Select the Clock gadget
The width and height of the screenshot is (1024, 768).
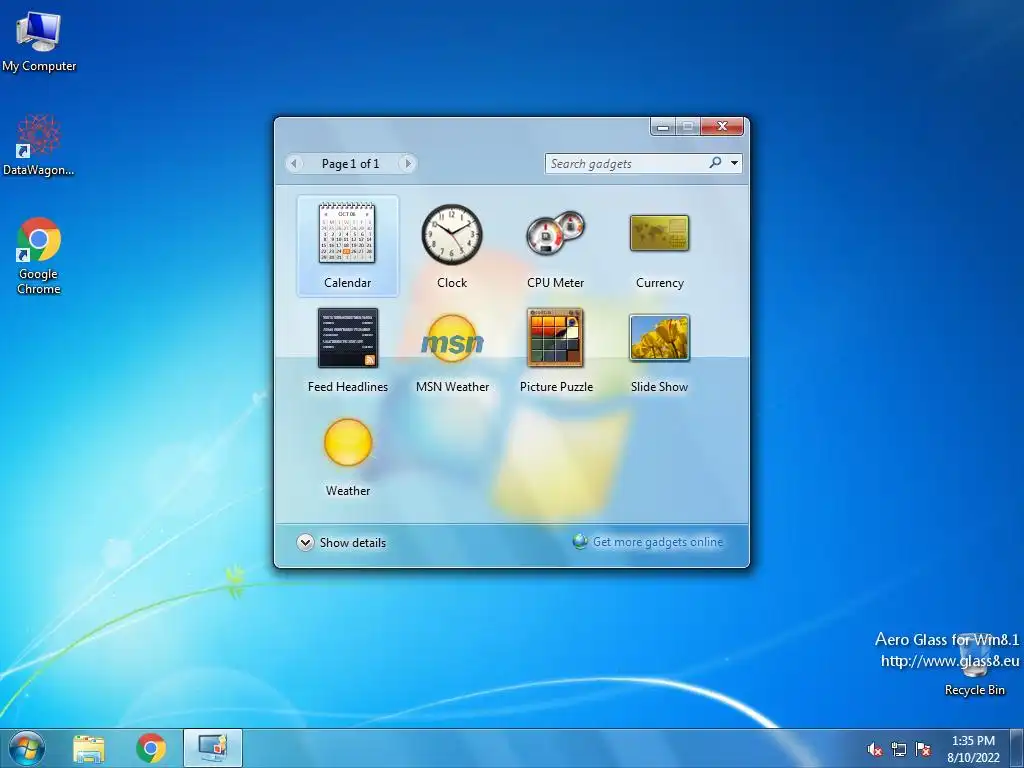click(452, 246)
